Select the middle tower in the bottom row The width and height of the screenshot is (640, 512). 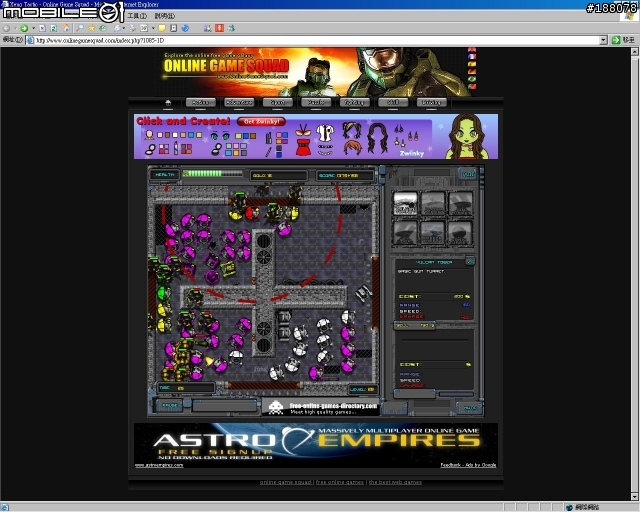tap(433, 233)
